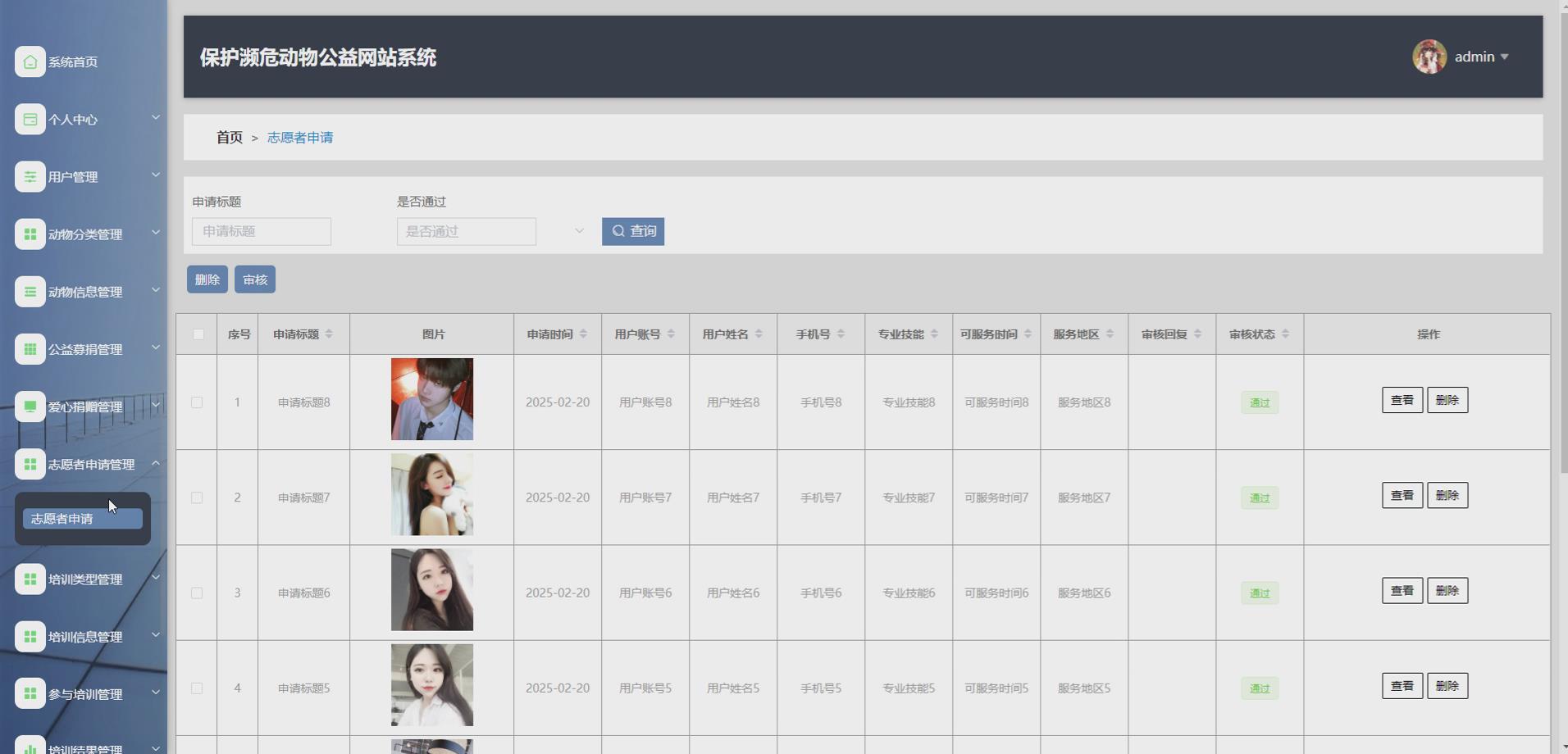Screen dimensions: 1568x754
Task: Check the row for 申请标题8
Action: (197, 402)
